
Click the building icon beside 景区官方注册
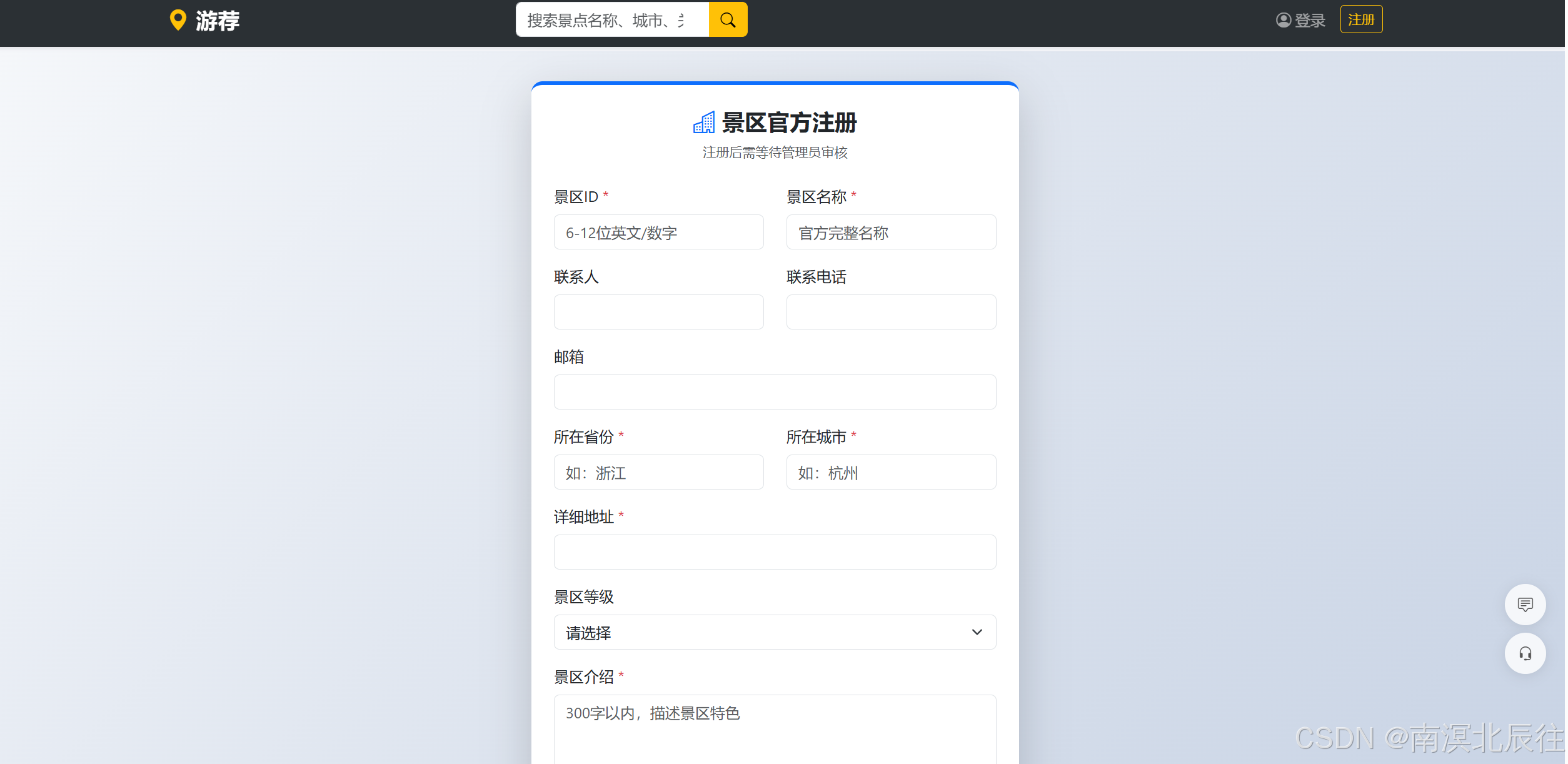click(703, 123)
